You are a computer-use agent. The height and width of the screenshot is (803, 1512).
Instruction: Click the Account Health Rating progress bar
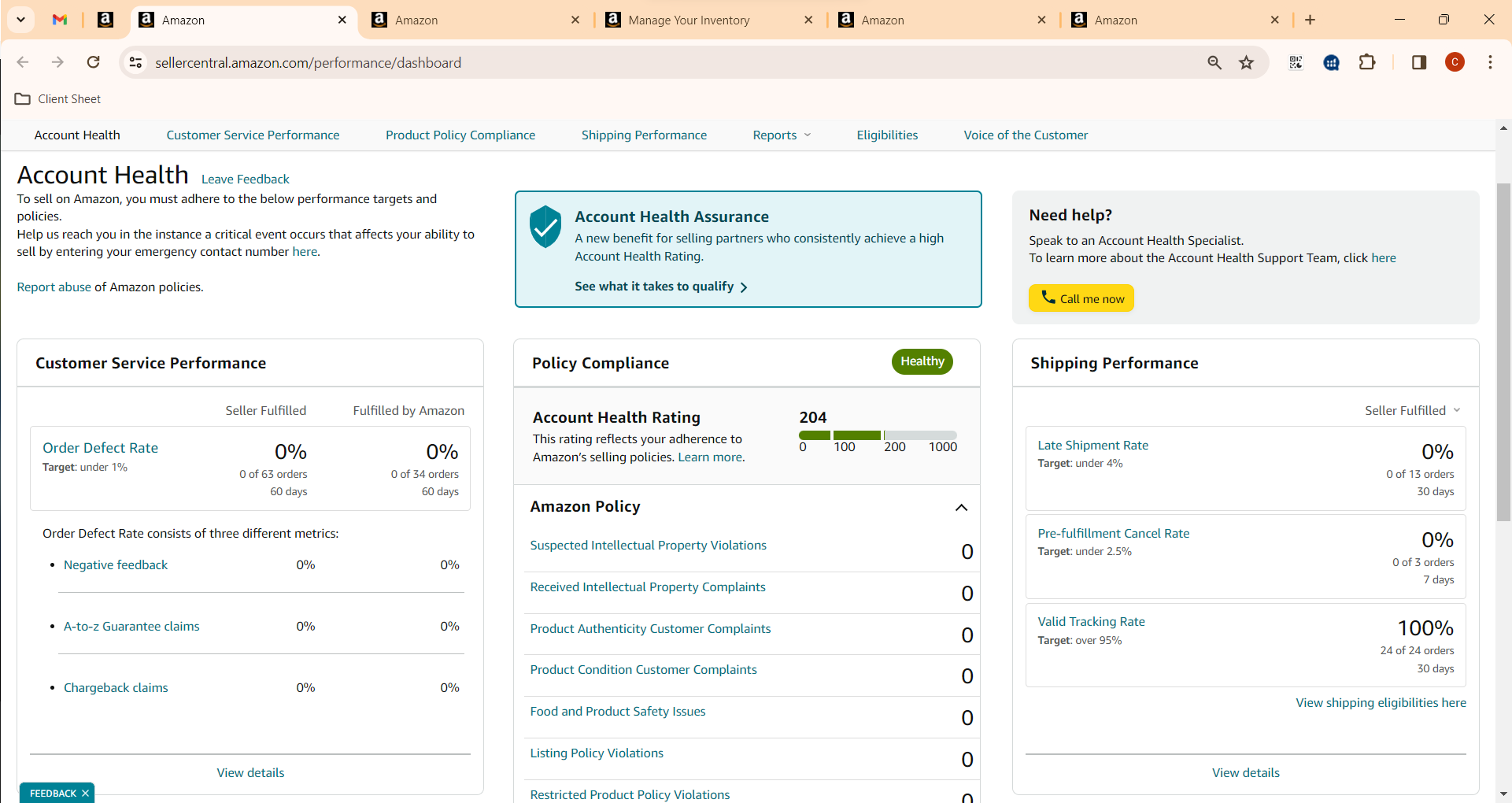pyautogui.click(x=878, y=435)
